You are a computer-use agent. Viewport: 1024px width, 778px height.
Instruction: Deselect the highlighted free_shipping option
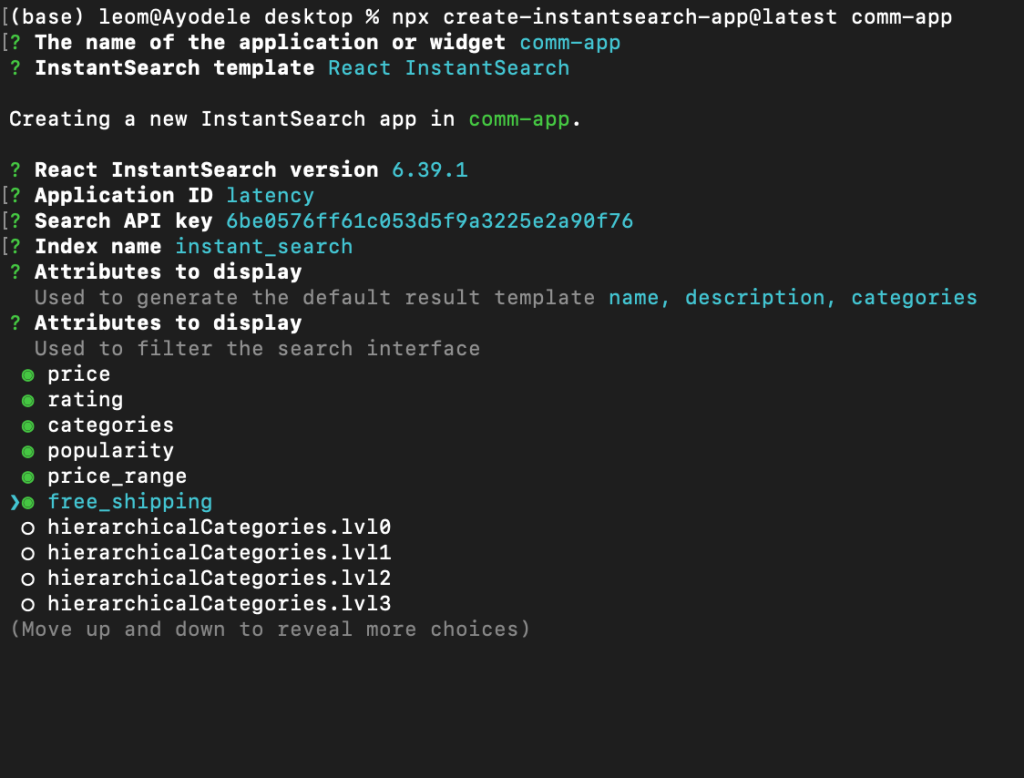click(130, 501)
